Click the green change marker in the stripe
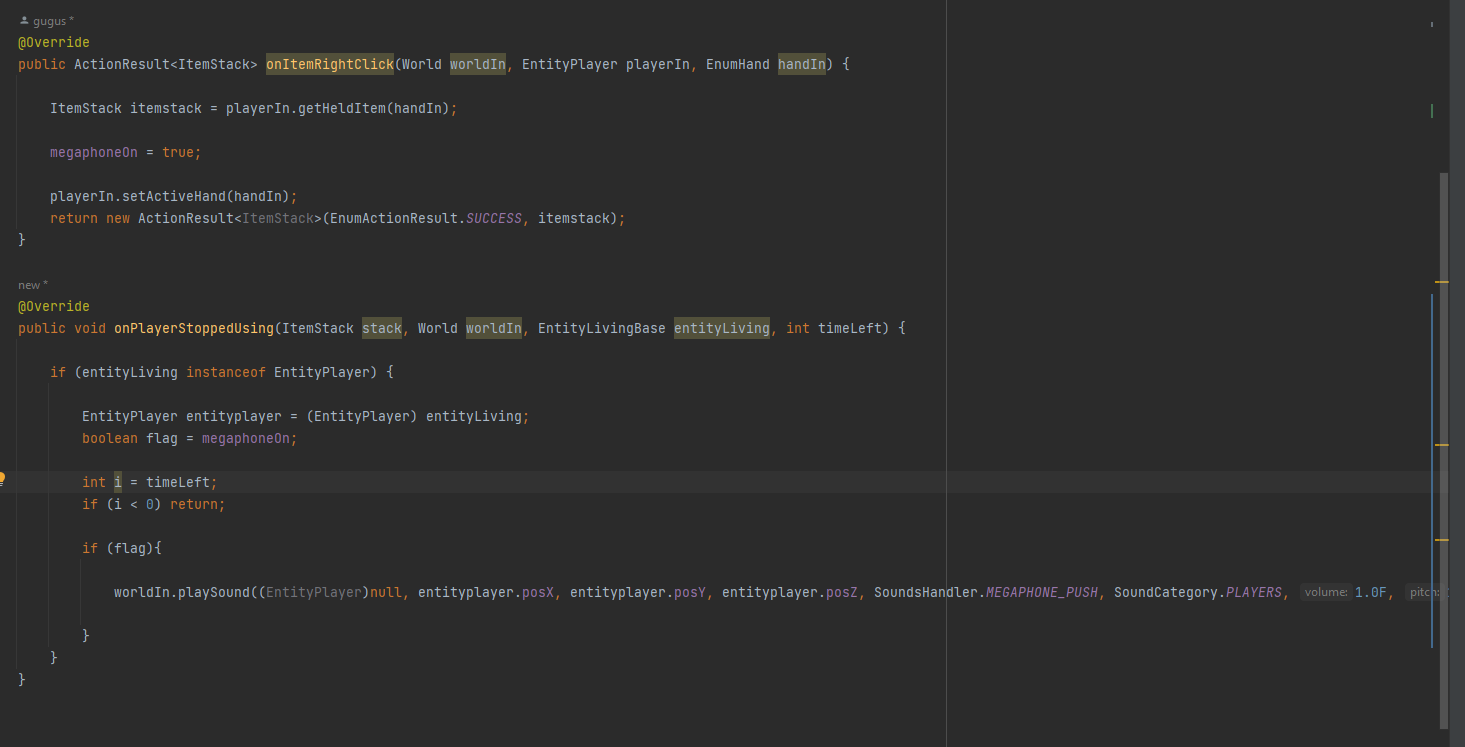The width and height of the screenshot is (1465, 747). pyautogui.click(x=1432, y=111)
